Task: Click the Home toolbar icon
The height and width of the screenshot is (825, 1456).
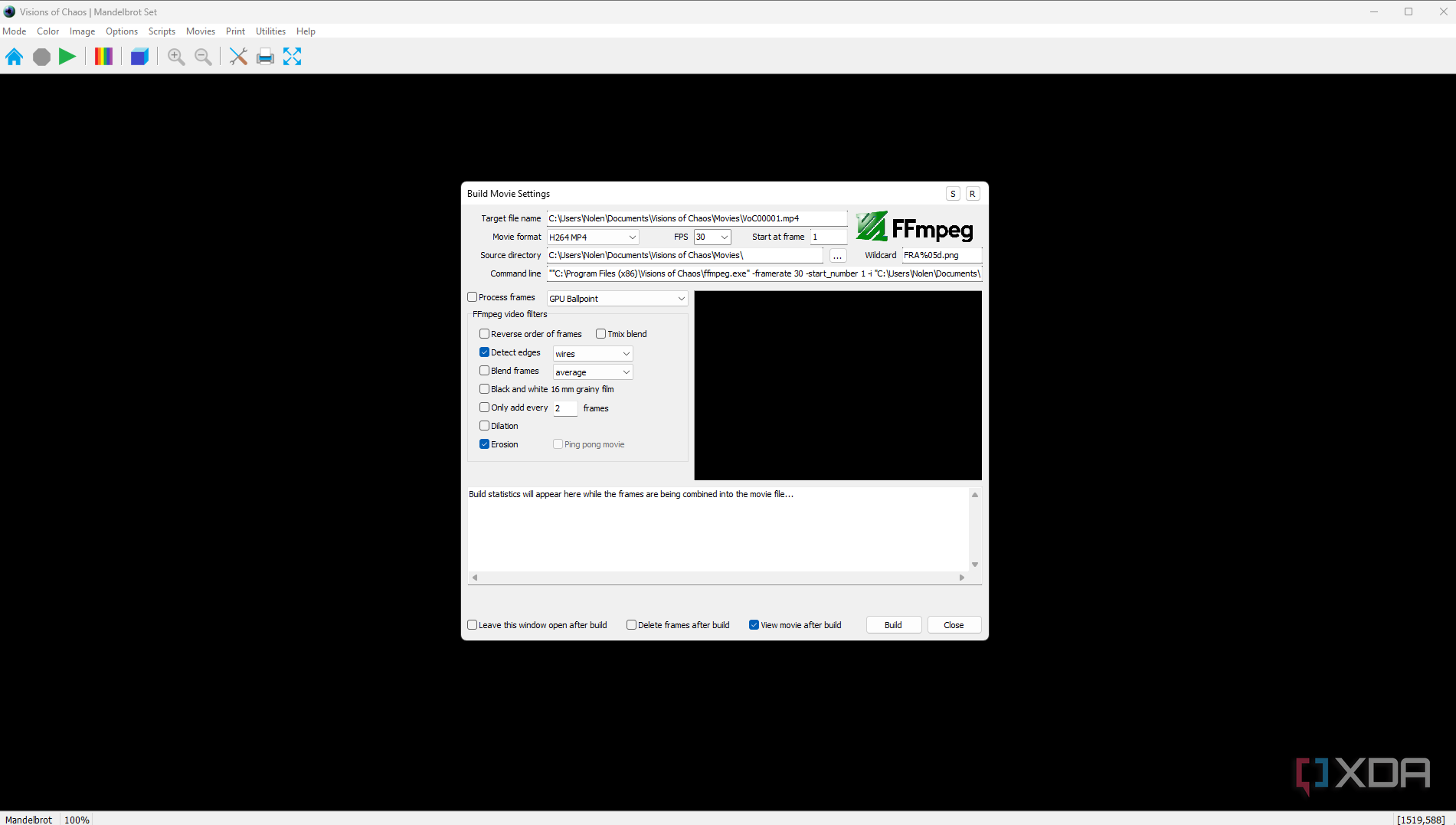Action: pos(14,57)
